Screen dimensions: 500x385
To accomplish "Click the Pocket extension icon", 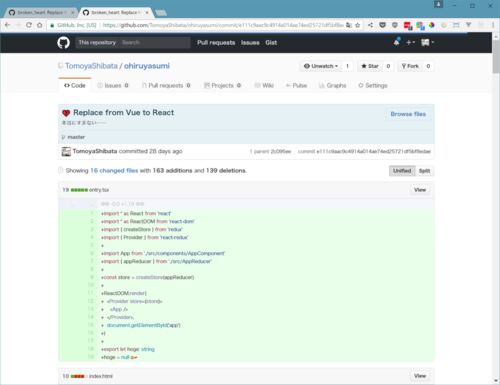I will (382, 25).
